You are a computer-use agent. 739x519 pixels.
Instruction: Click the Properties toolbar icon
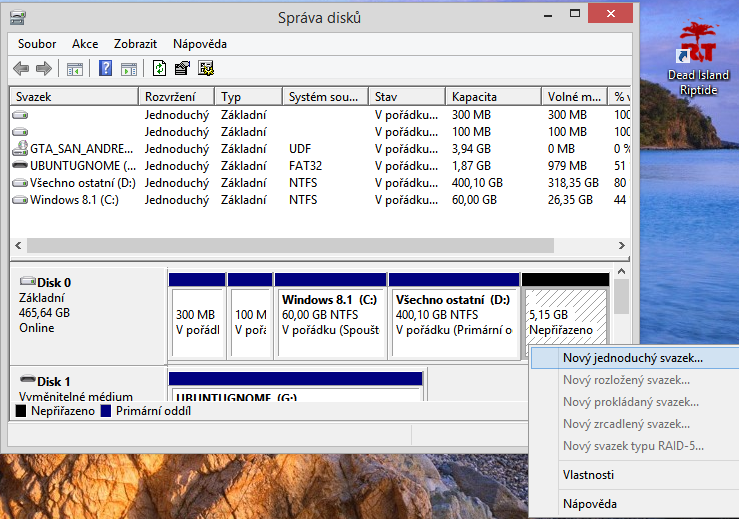point(182,69)
